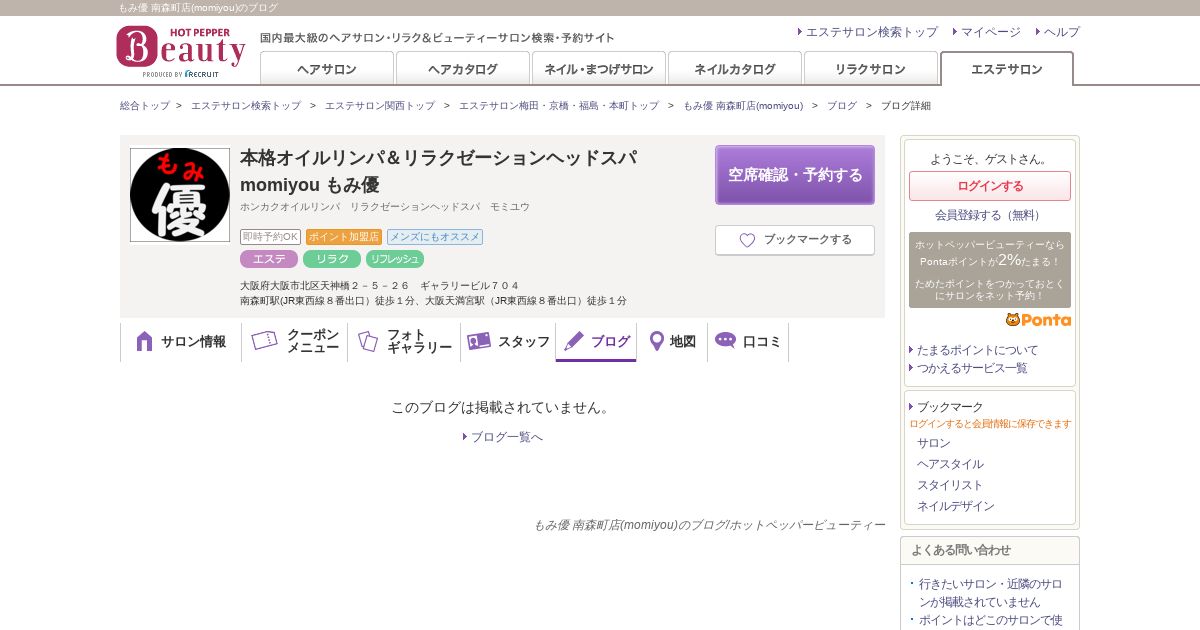This screenshot has height=630, width=1200.
Task: Go to 総合トップ breadcrumb
Action: click(x=145, y=106)
